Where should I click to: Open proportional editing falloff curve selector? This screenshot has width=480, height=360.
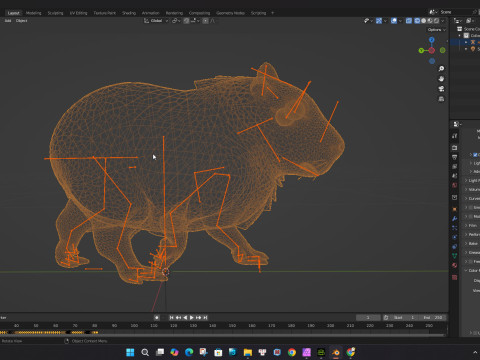213,21
